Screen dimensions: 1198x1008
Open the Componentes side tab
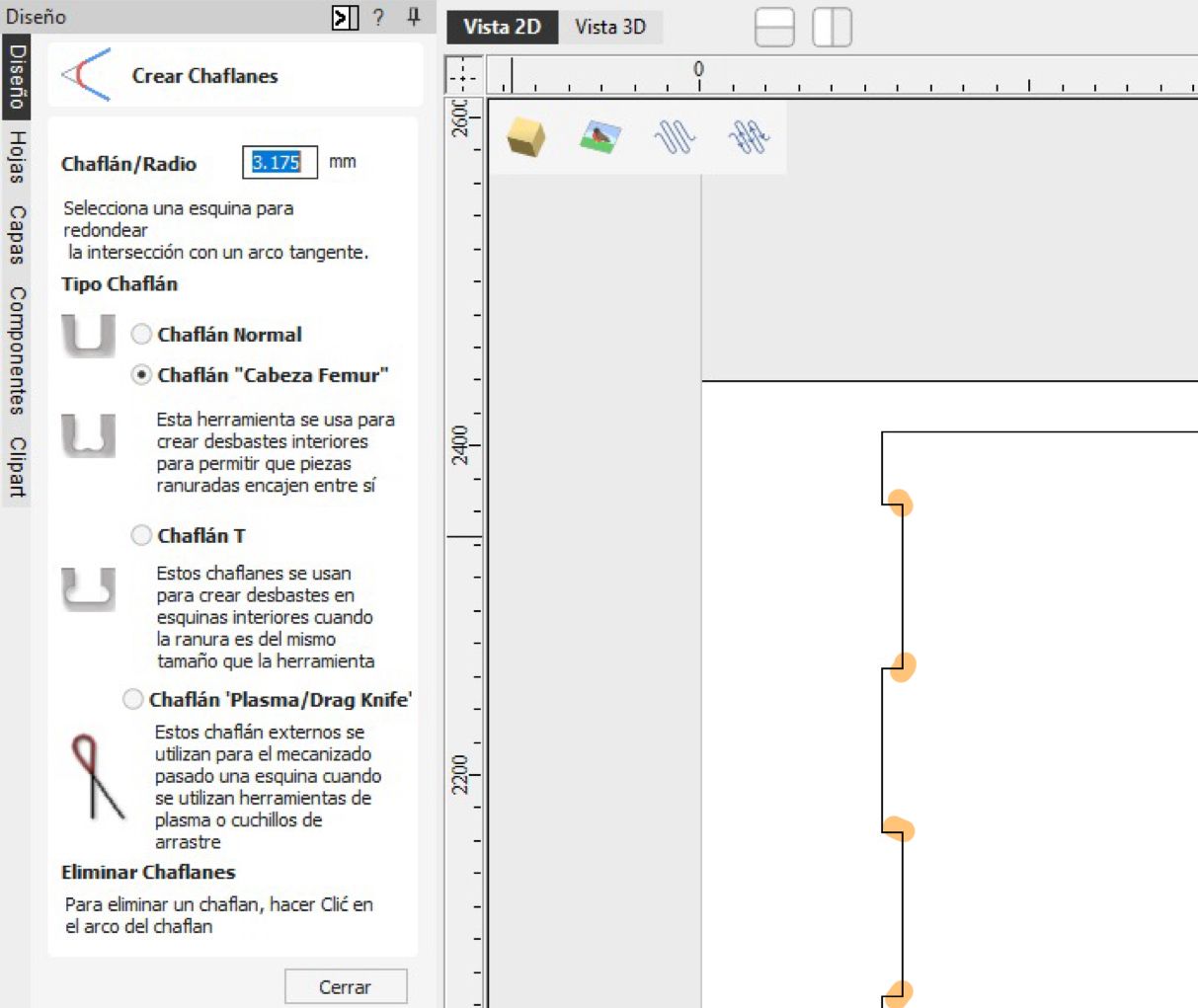tap(16, 350)
